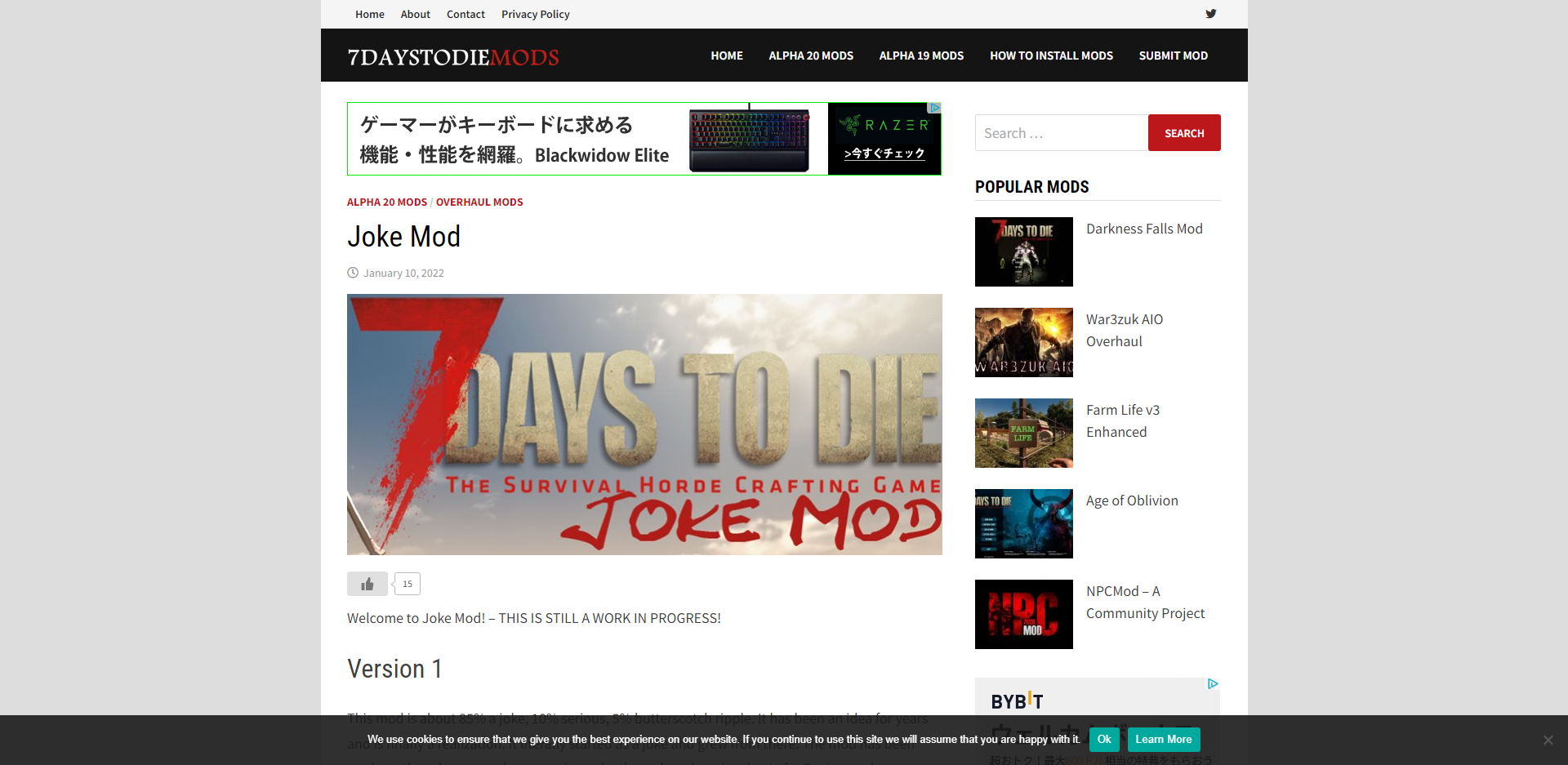Like the Joke Mod post
The height and width of the screenshot is (765, 1568).
tap(367, 584)
